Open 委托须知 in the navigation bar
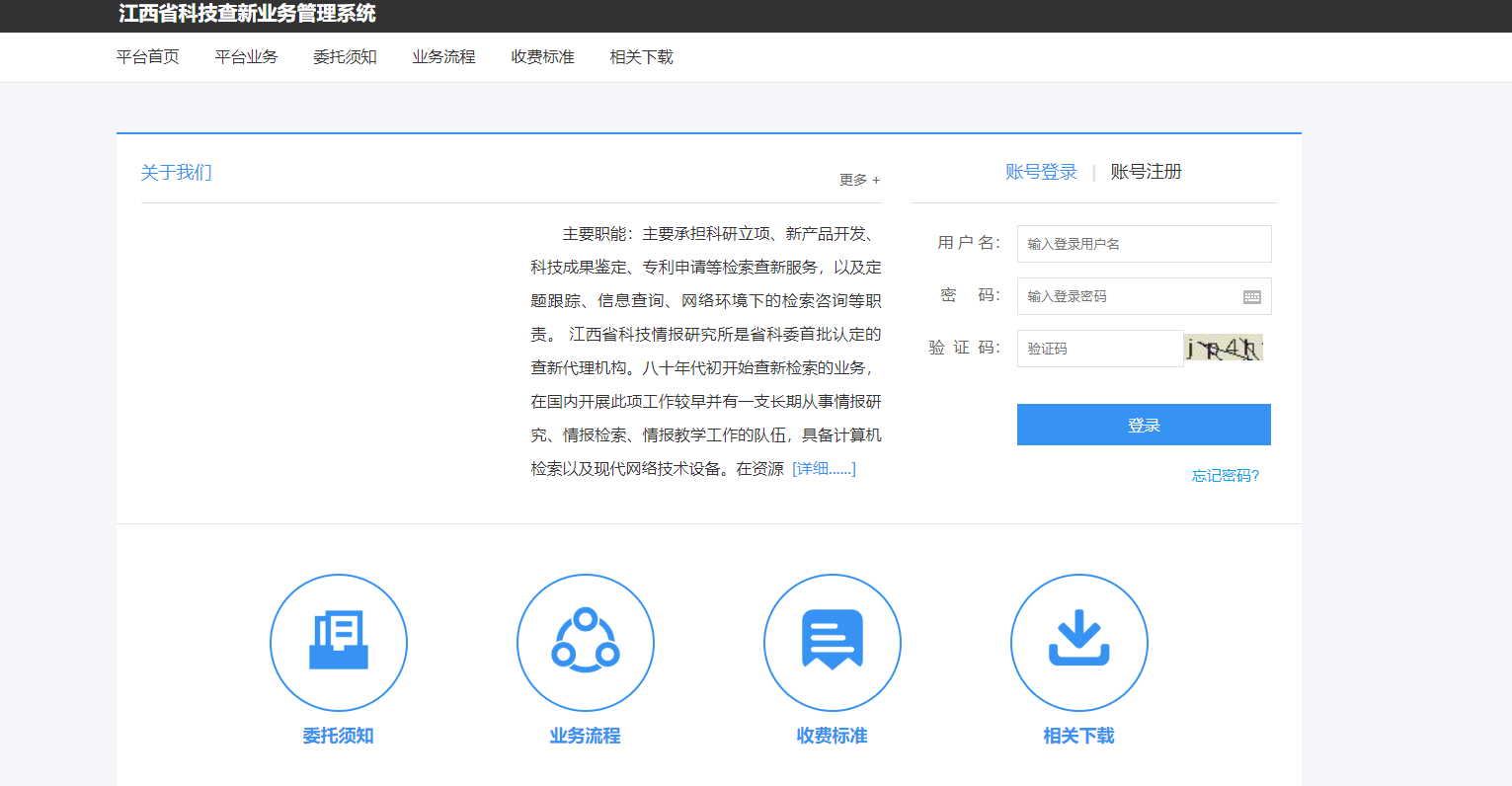 (346, 57)
